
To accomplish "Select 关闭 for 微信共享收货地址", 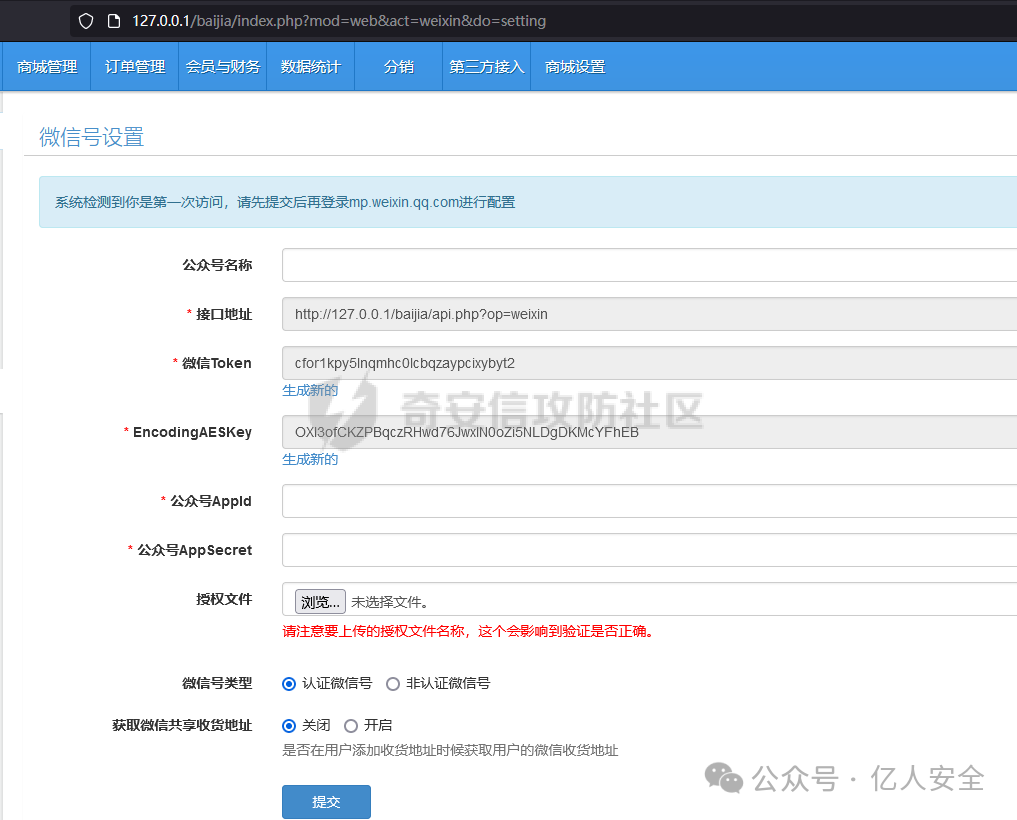I will click(x=289, y=726).
